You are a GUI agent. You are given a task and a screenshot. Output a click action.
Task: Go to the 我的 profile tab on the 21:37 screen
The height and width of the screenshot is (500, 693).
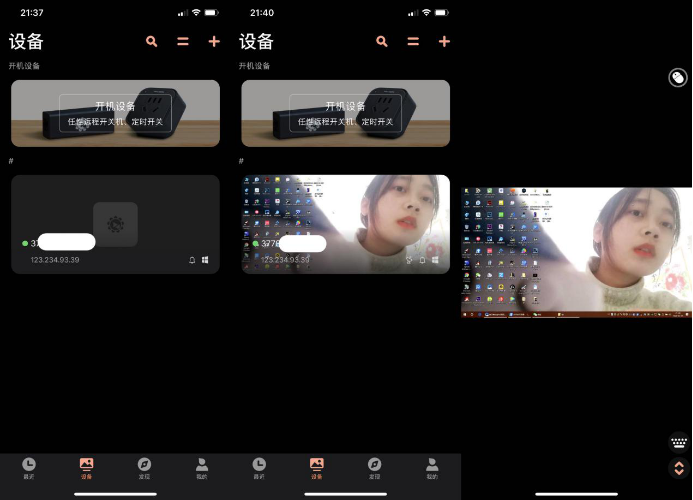pyautogui.click(x=202, y=468)
